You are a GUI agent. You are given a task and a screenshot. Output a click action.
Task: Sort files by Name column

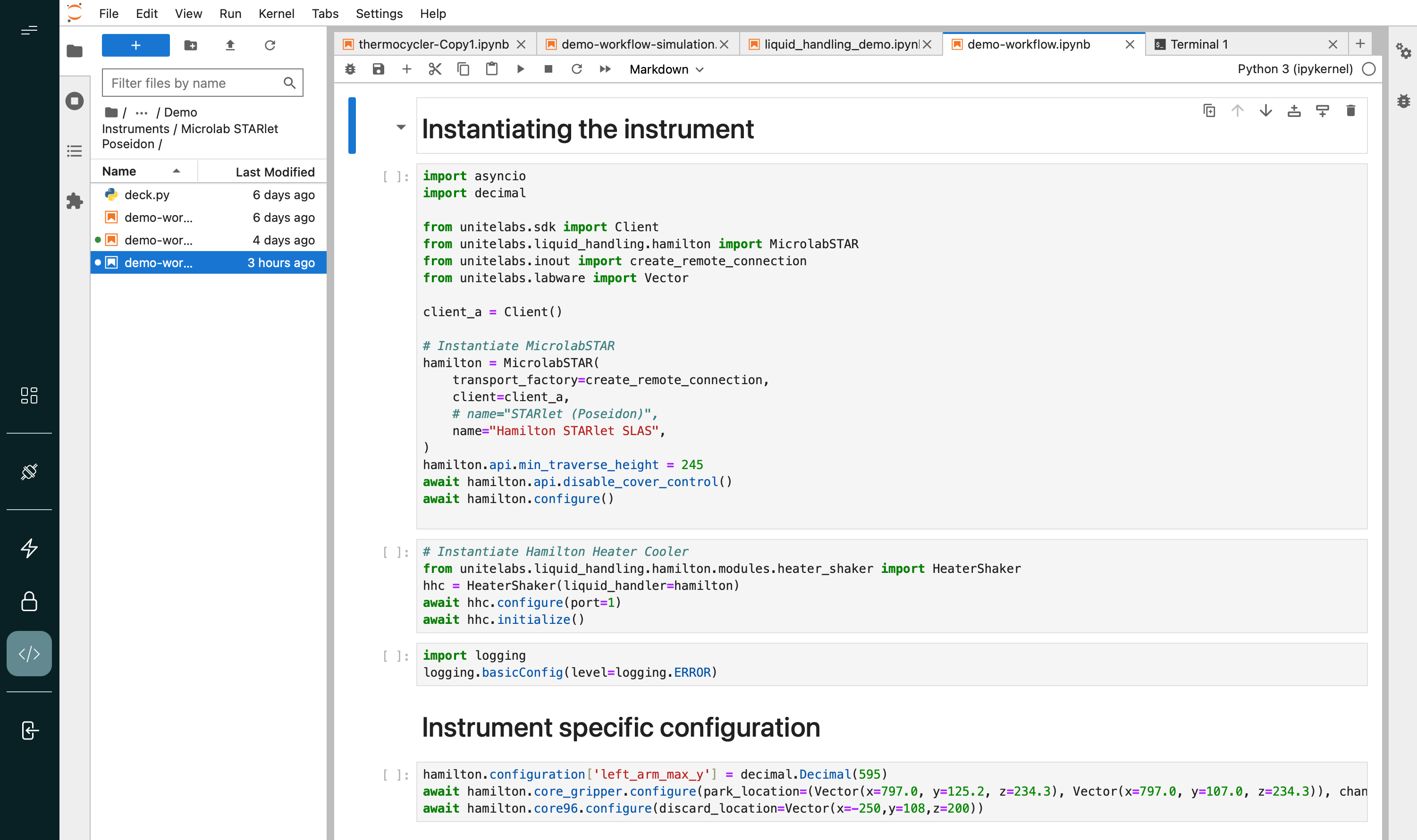[x=144, y=171]
